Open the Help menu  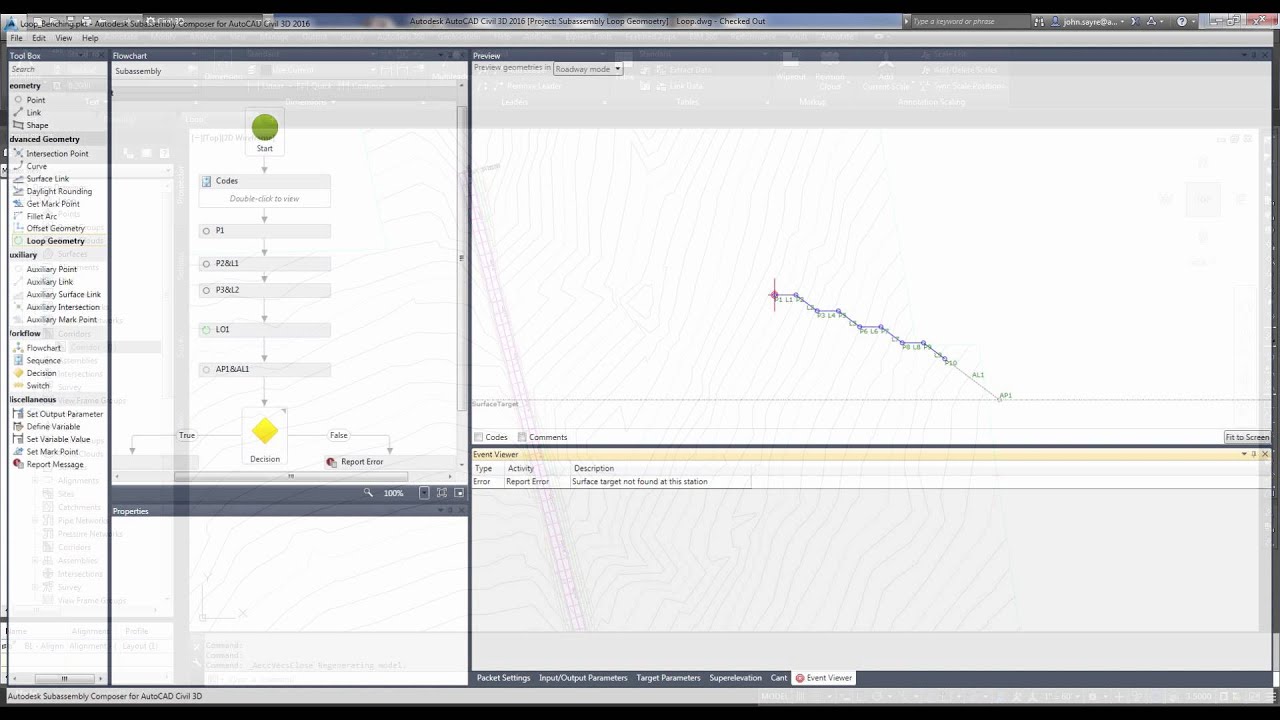[90, 38]
